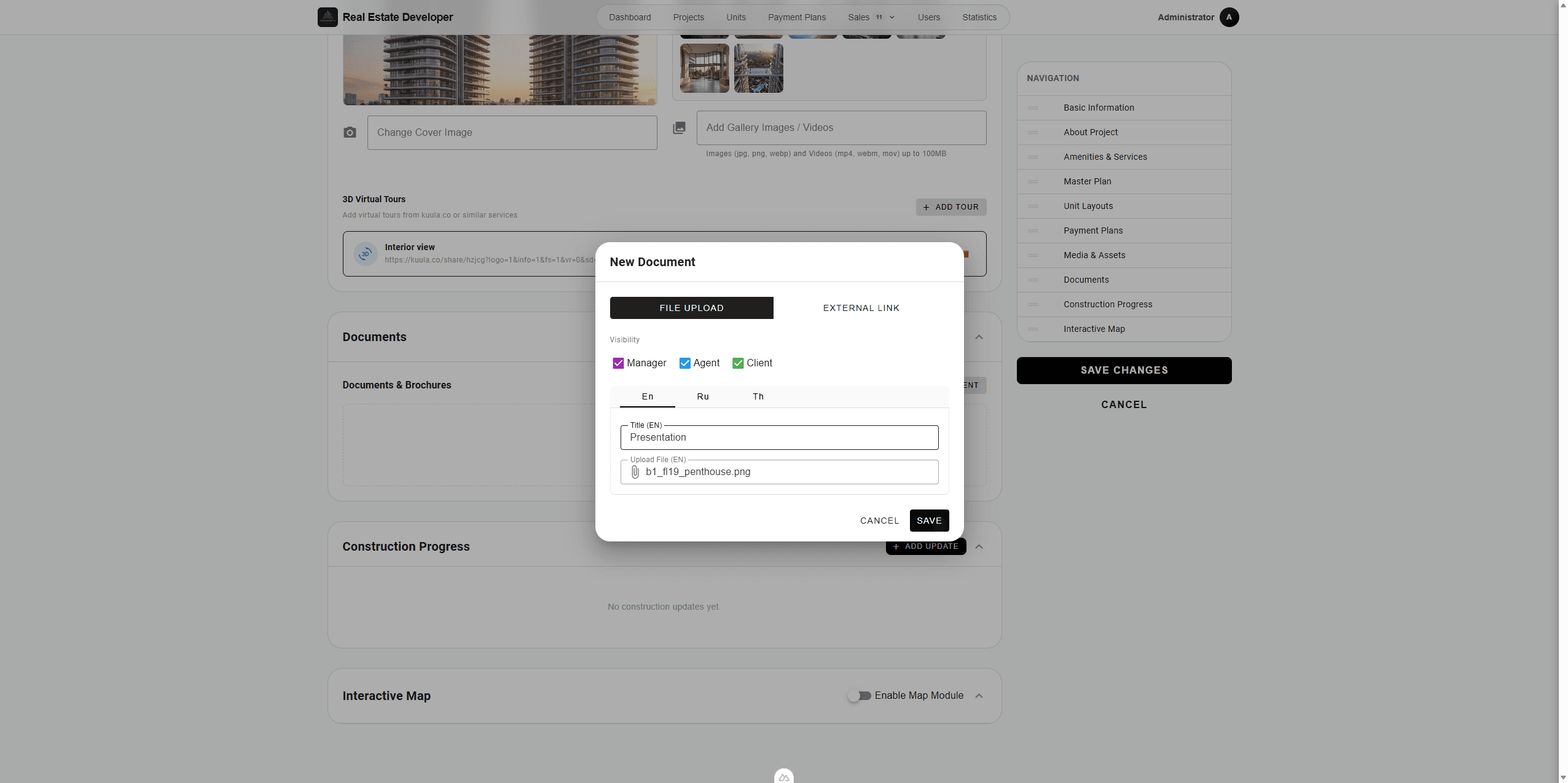Enable the Map Module switch
This screenshot has width=1568, height=783.
tap(860, 696)
